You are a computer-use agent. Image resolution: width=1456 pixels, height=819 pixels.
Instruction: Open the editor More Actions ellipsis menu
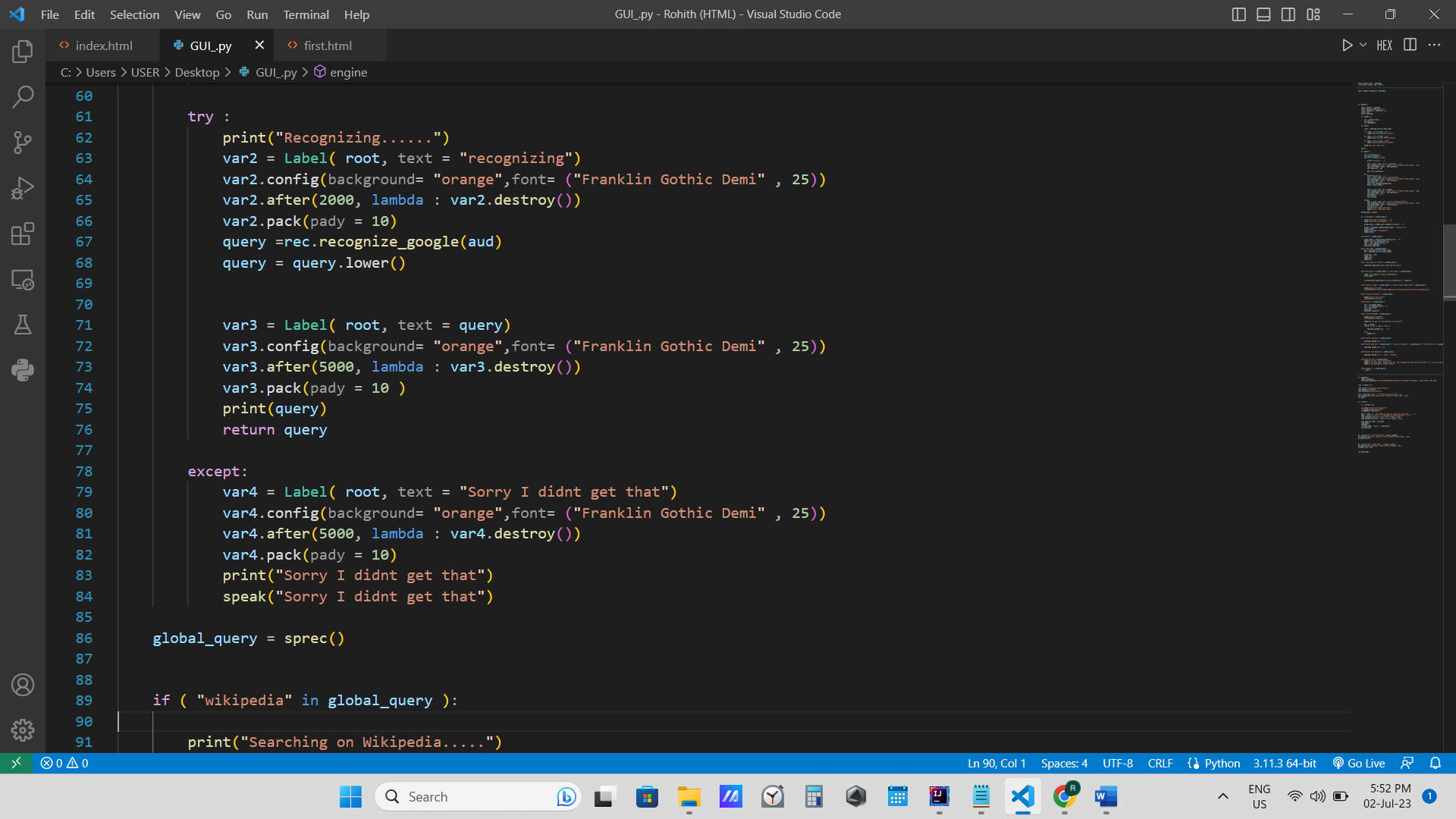(1434, 45)
